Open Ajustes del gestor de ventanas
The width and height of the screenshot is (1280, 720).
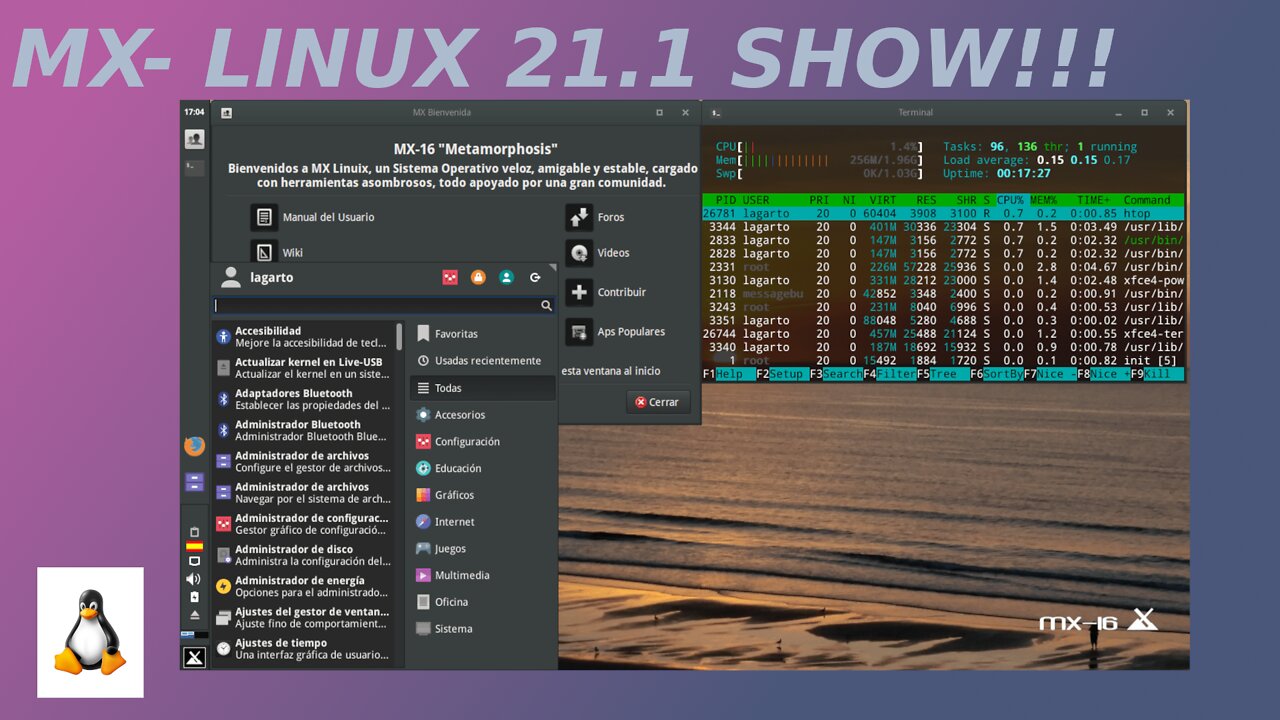coord(304,617)
